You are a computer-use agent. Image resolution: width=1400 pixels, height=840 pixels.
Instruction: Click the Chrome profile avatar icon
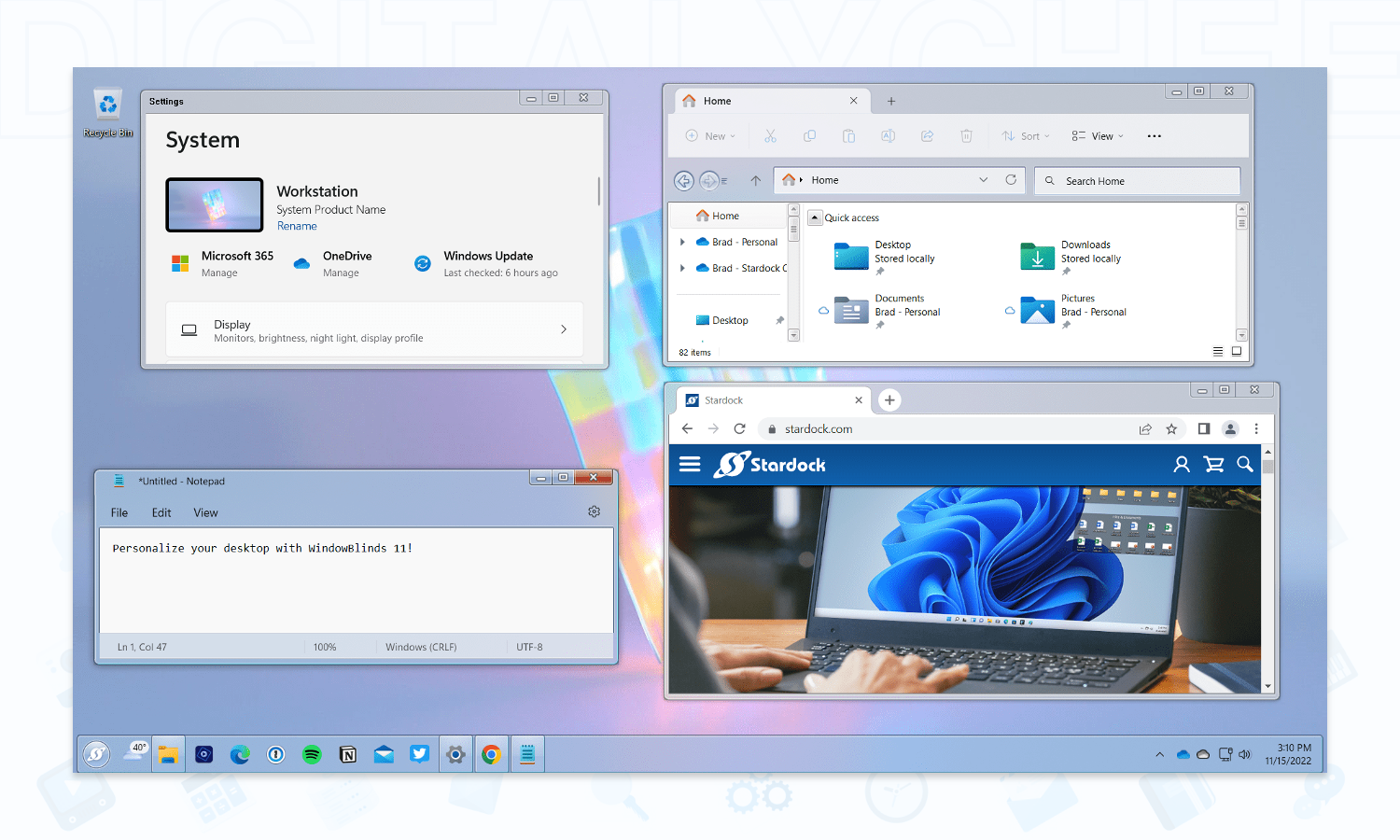click(x=1230, y=429)
